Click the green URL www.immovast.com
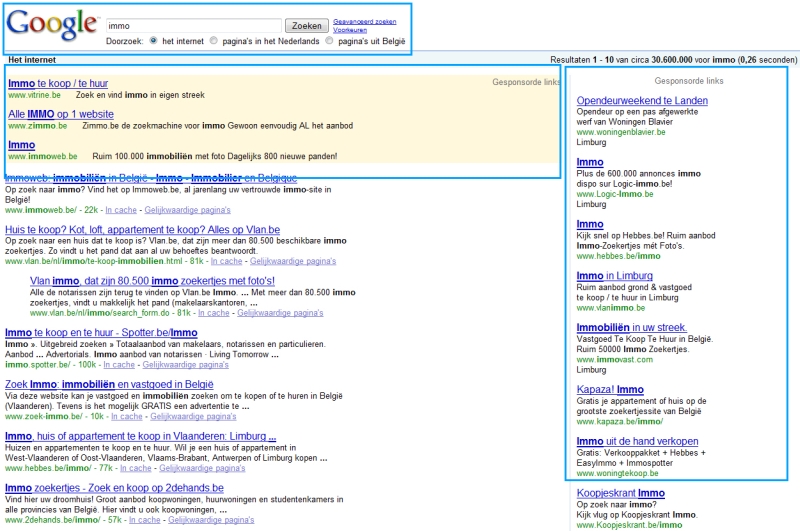This screenshot has height=531, width=800. (x=614, y=360)
